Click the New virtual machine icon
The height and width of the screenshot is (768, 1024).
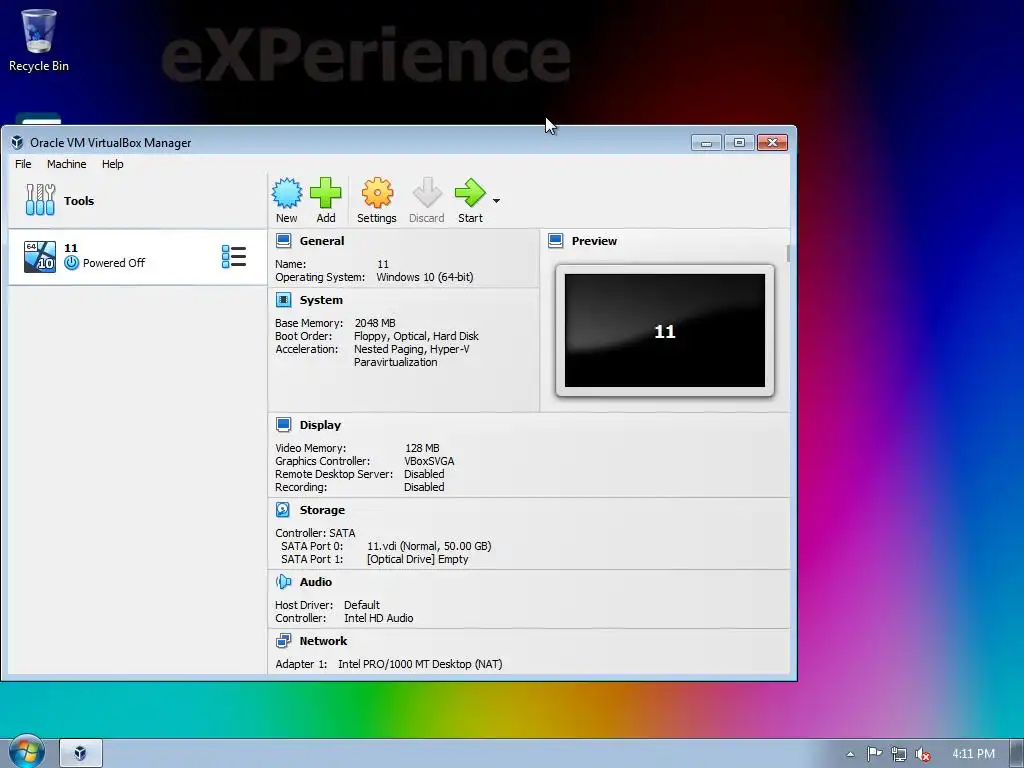point(287,193)
